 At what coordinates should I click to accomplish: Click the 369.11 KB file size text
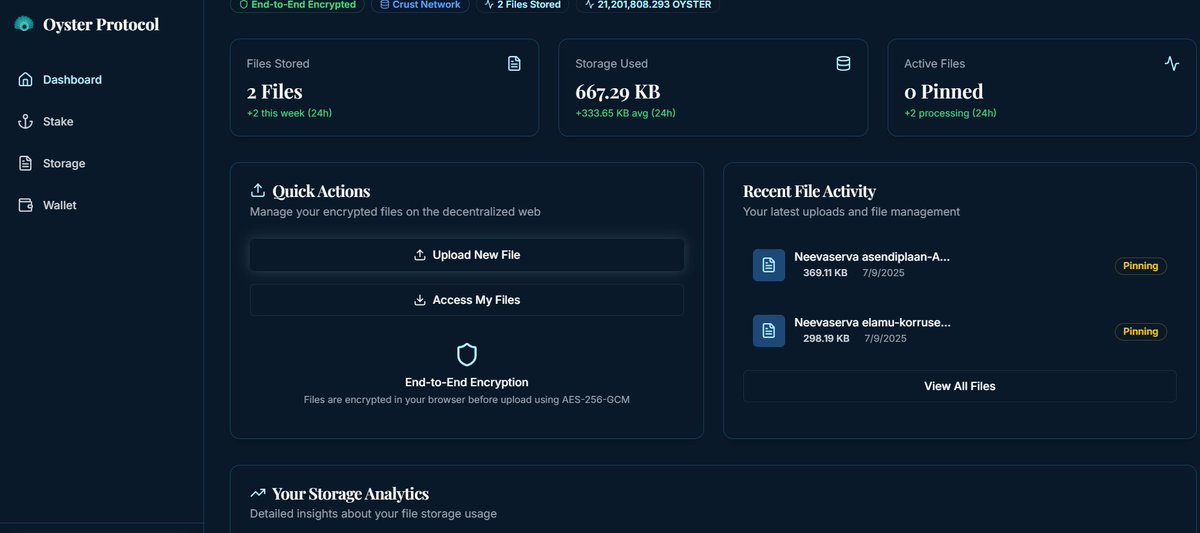click(x=825, y=273)
